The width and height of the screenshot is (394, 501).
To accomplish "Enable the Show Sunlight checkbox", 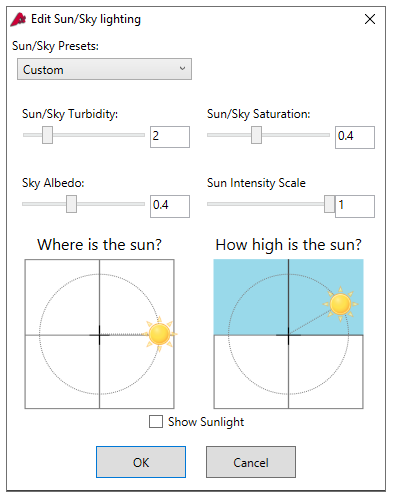I will [x=156, y=421].
